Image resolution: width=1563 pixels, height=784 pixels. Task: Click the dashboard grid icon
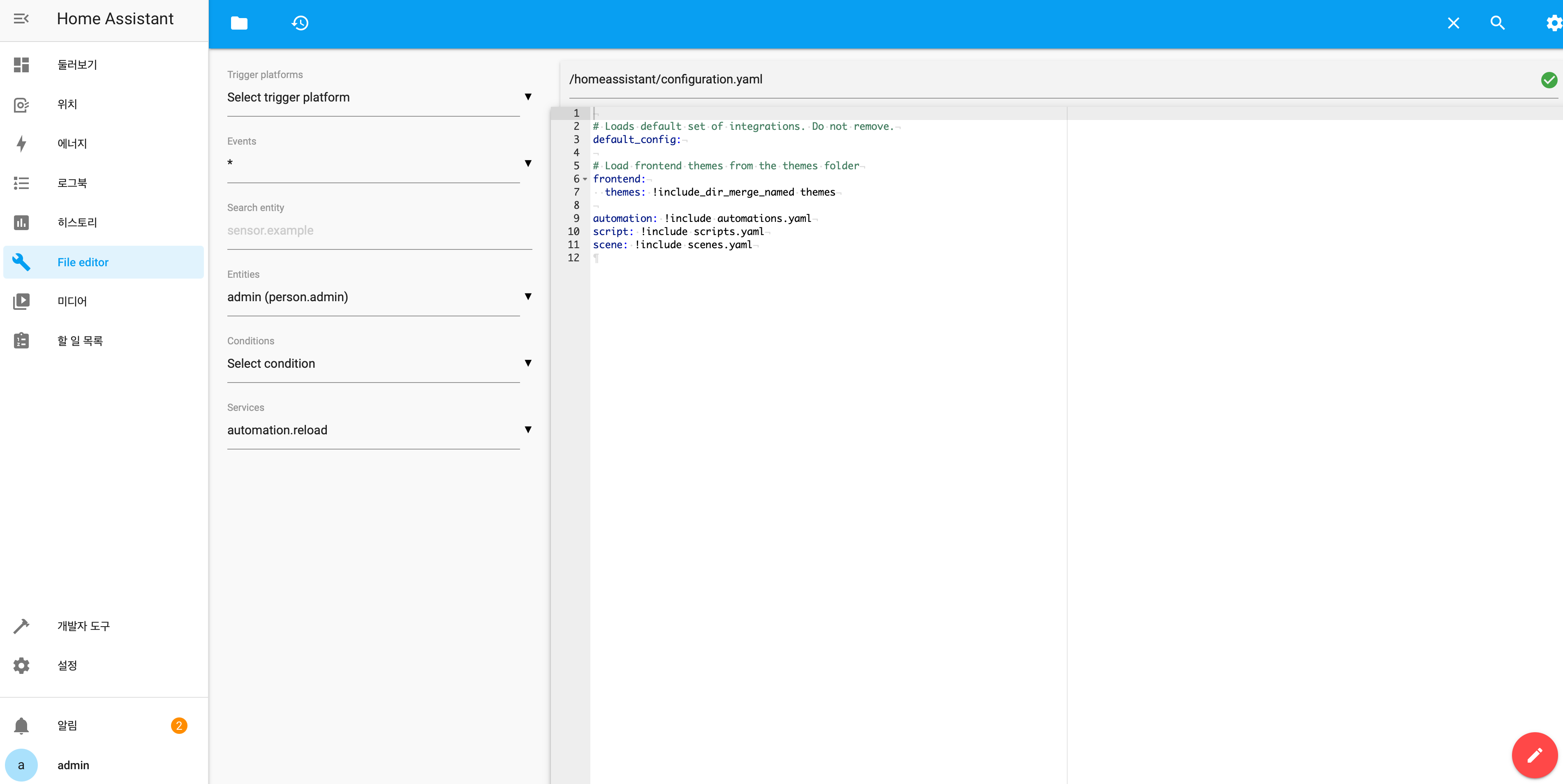[21, 65]
